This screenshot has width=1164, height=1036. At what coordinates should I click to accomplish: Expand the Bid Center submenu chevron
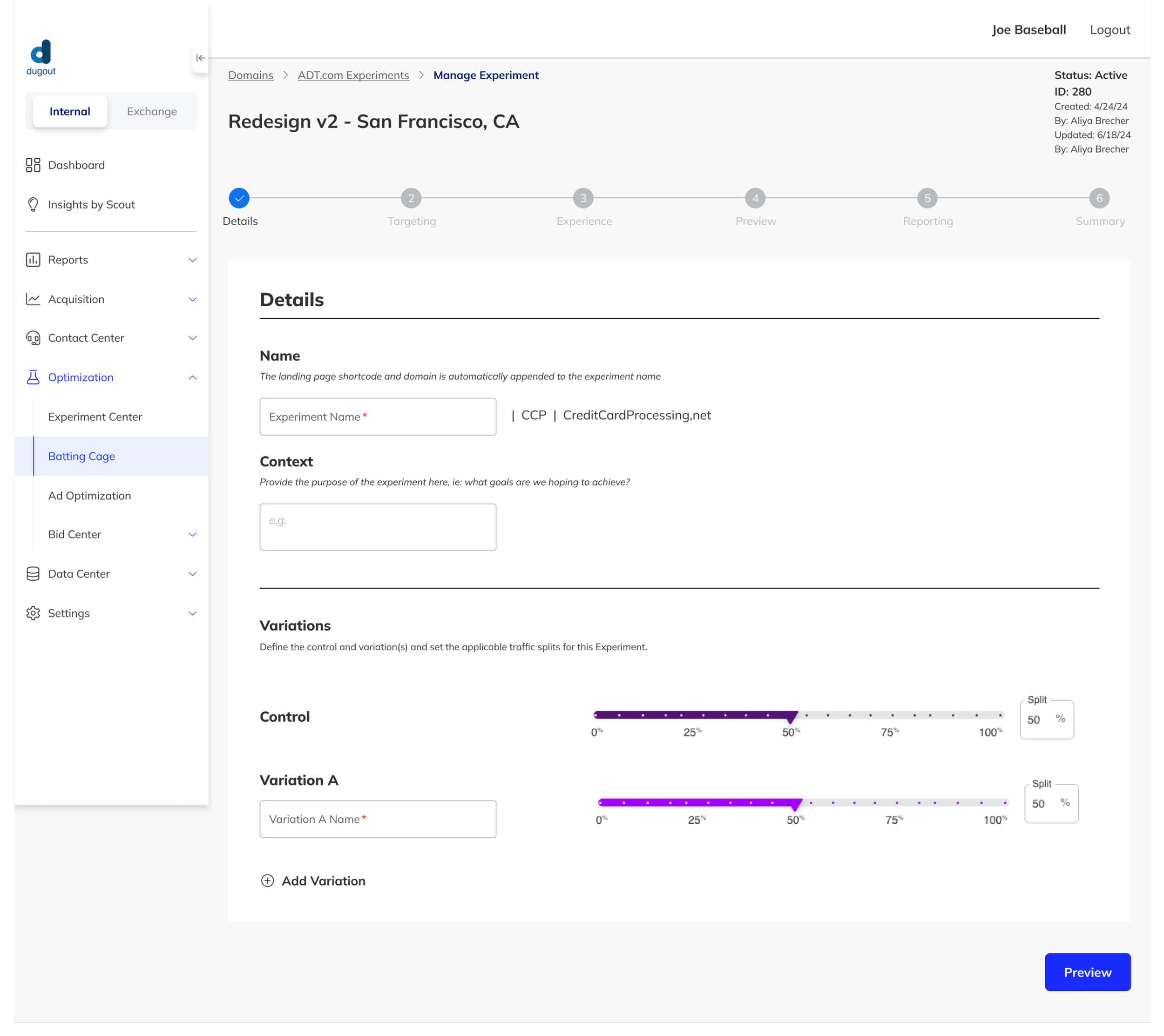192,534
